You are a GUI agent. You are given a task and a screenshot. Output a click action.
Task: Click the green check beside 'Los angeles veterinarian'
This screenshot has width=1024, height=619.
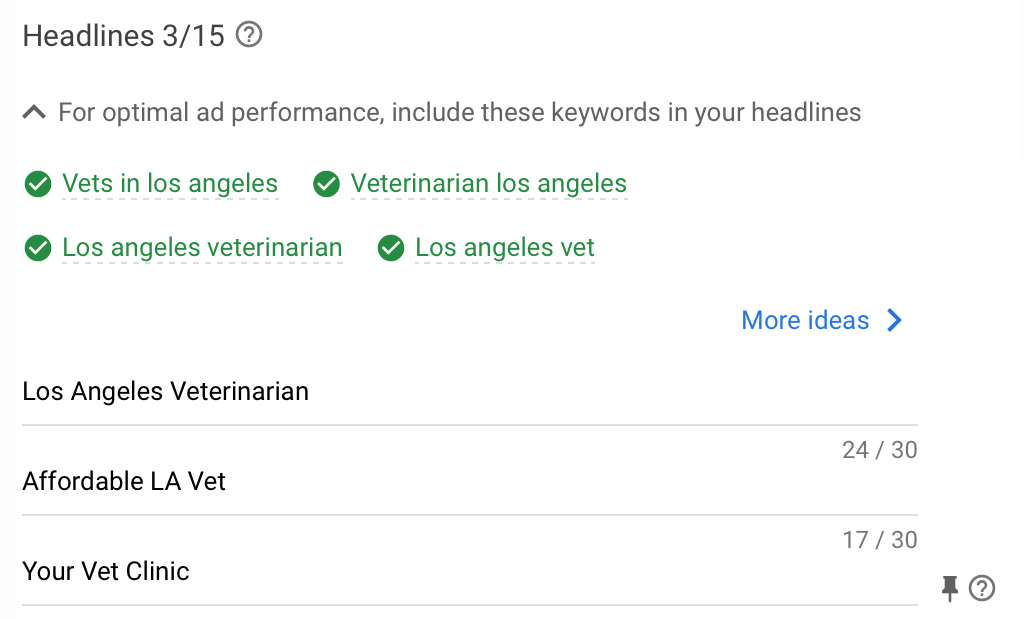[x=38, y=248]
